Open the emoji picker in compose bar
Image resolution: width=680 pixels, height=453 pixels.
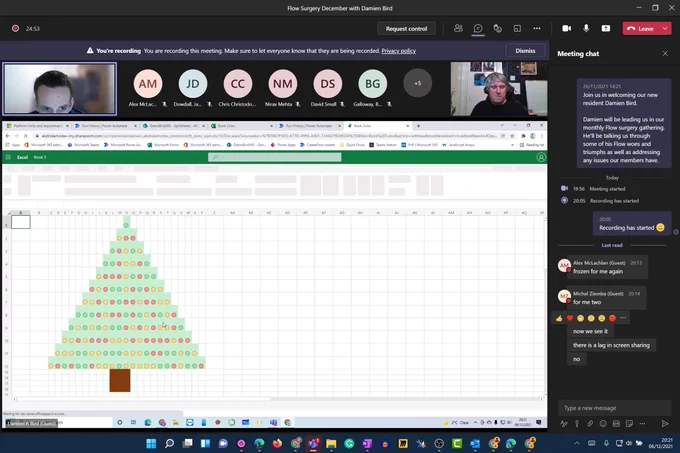point(603,424)
